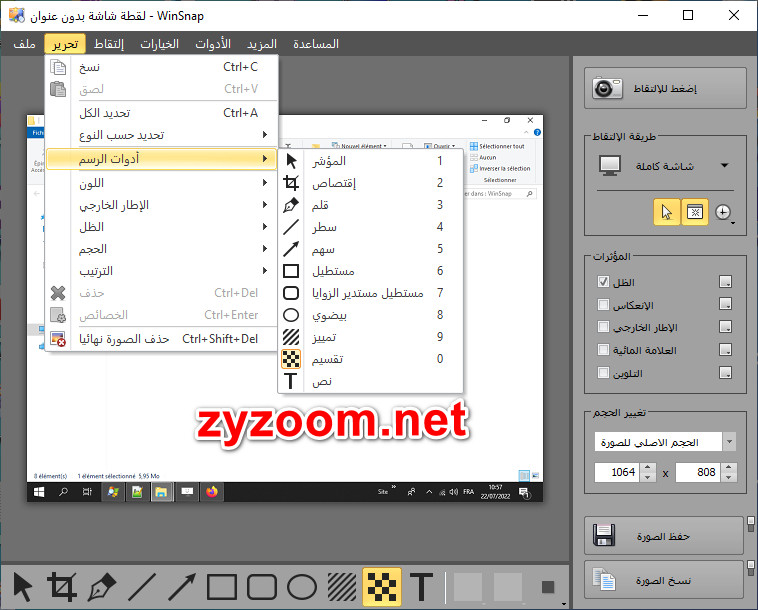Select the Crop tool in bottom toolbar

[62, 587]
